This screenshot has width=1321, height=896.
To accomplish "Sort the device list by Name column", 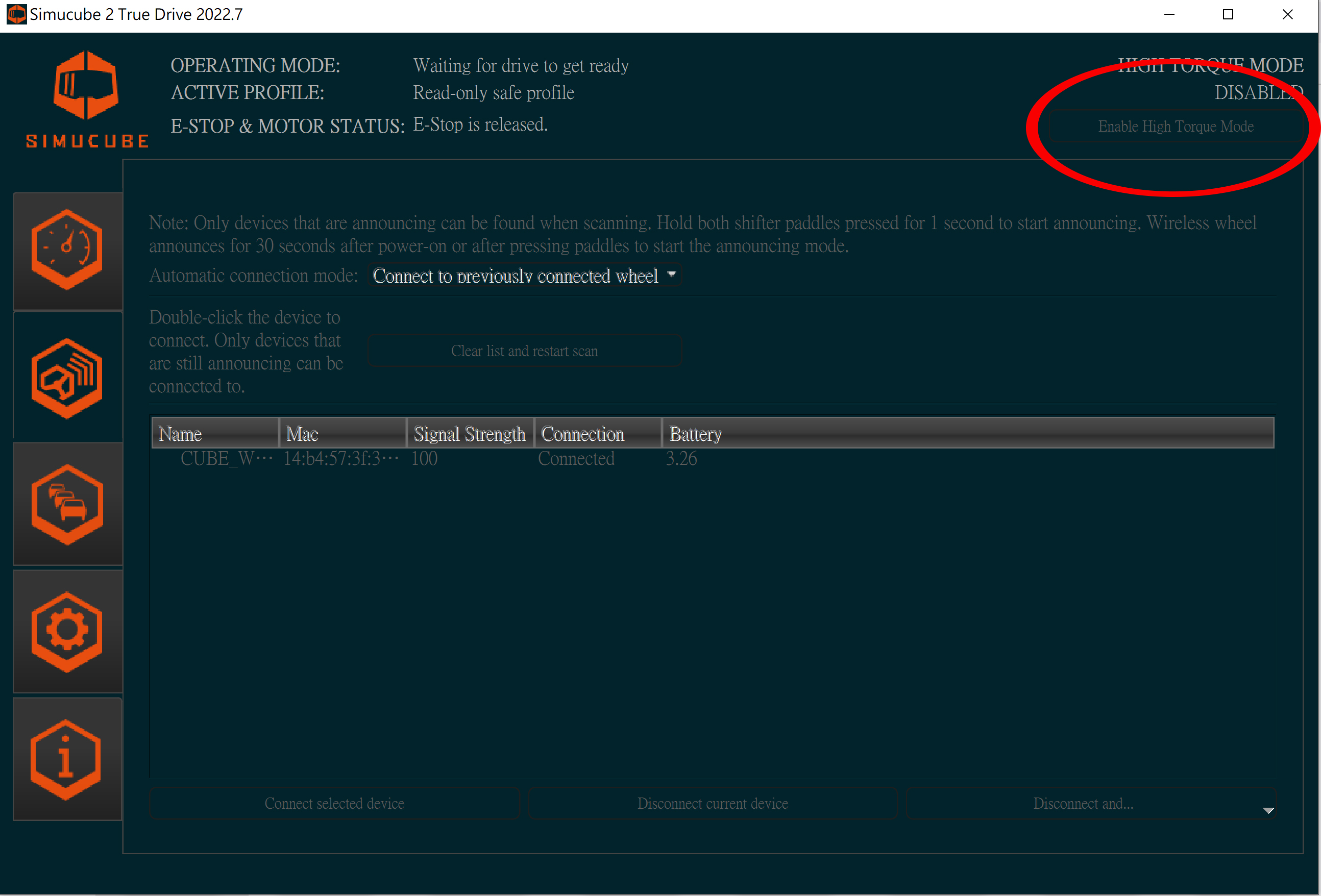I will click(x=215, y=434).
